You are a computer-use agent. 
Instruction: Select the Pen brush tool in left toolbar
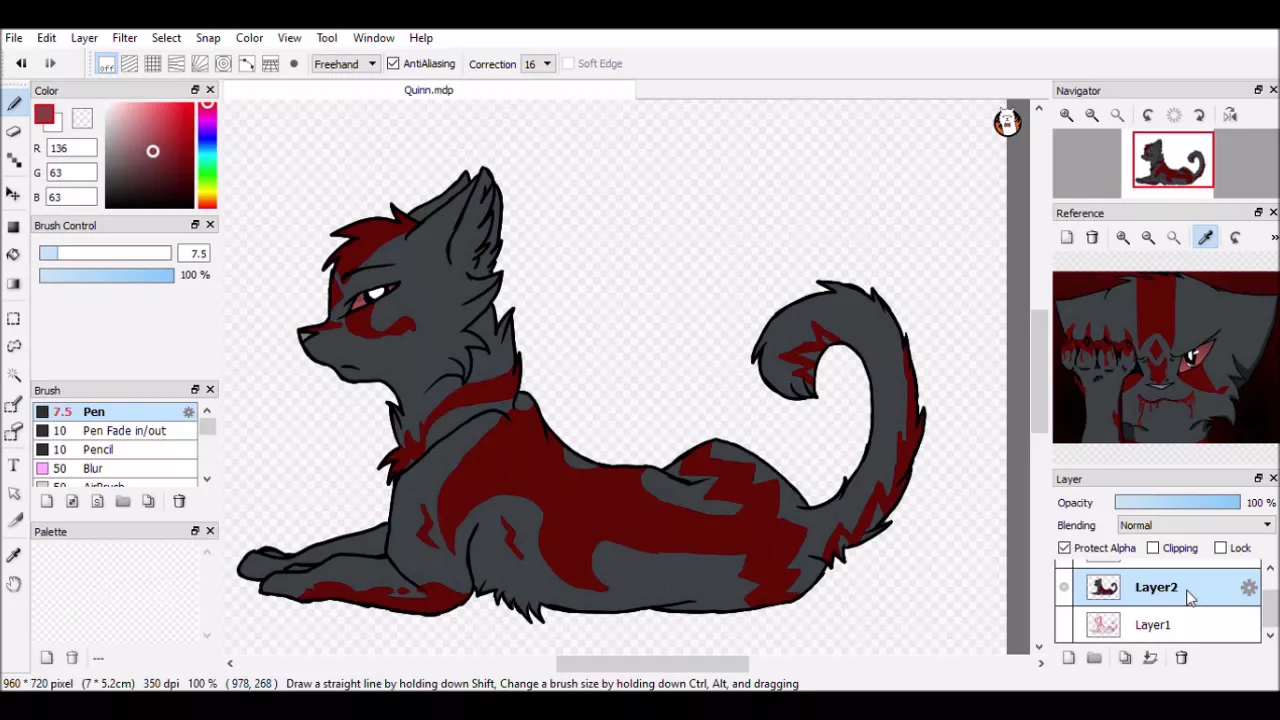[x=14, y=104]
